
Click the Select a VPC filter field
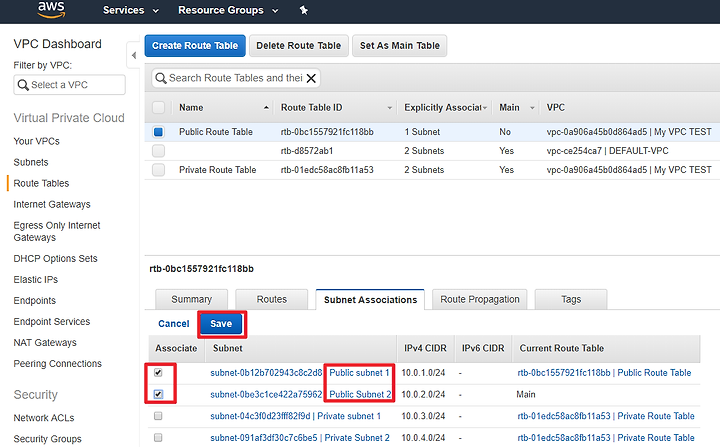[69, 85]
